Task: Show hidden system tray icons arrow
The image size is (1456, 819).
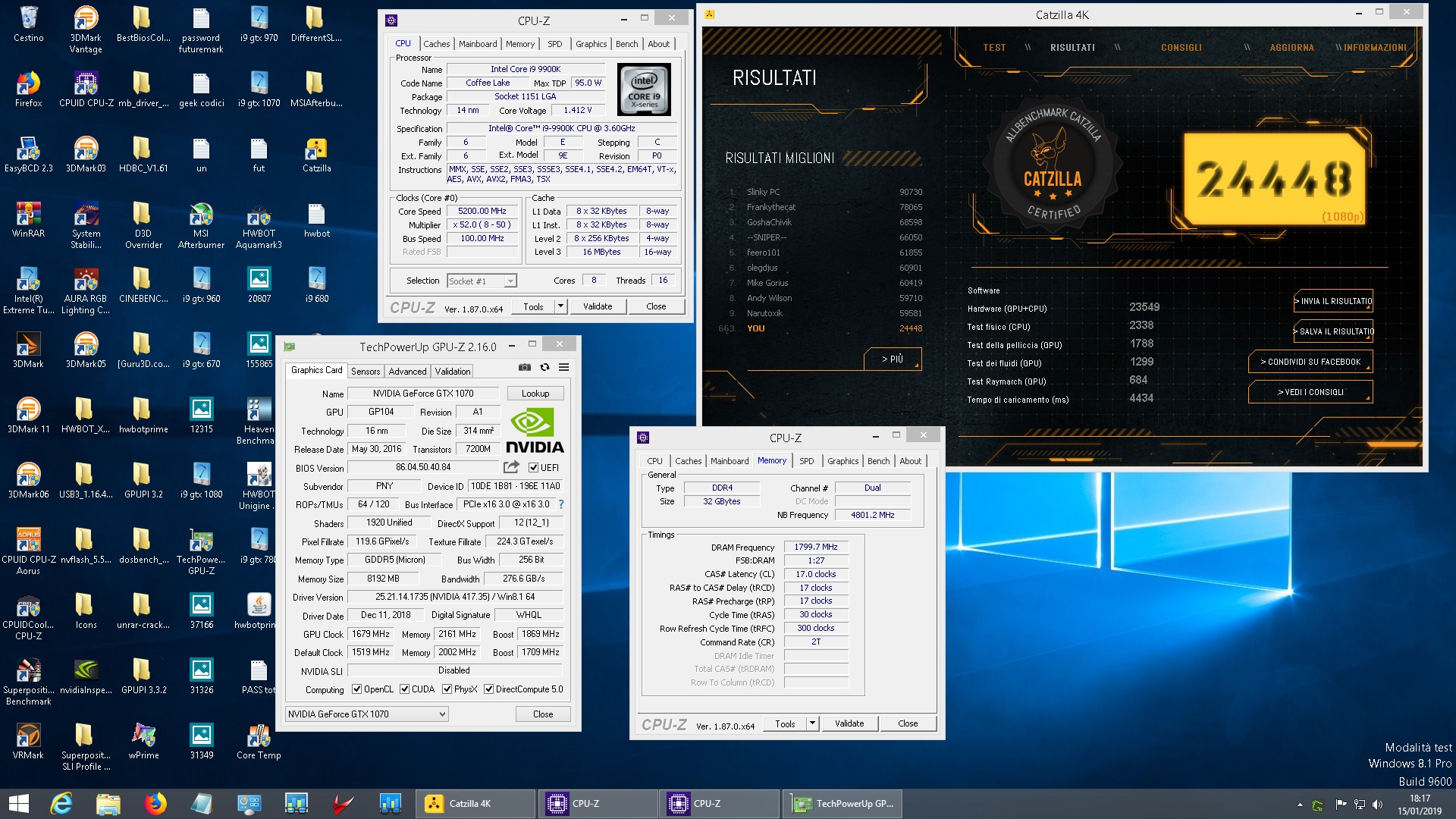Action: coord(1300,805)
